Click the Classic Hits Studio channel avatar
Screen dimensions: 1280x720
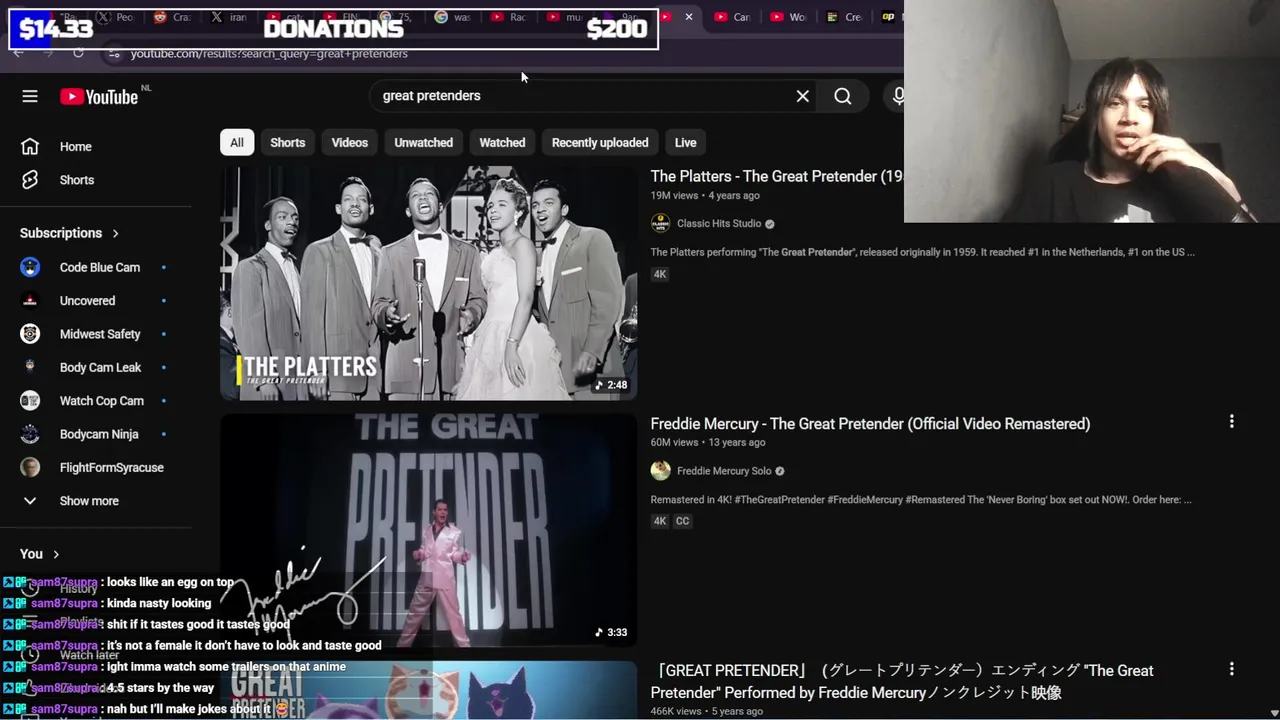[x=660, y=224]
